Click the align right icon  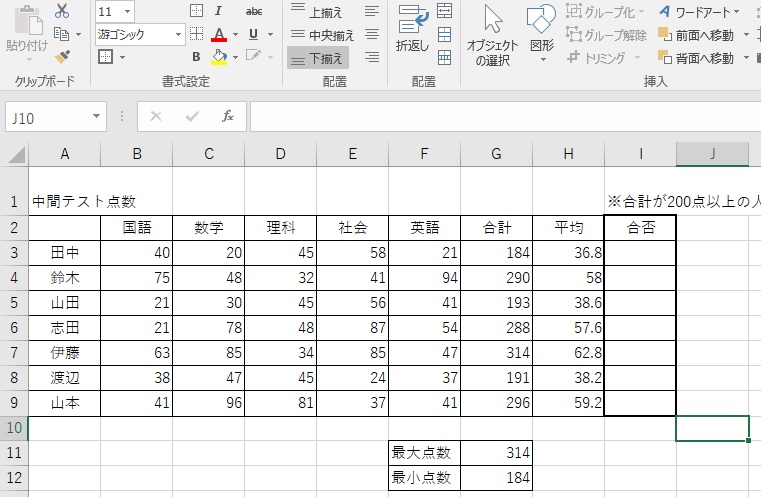click(372, 57)
